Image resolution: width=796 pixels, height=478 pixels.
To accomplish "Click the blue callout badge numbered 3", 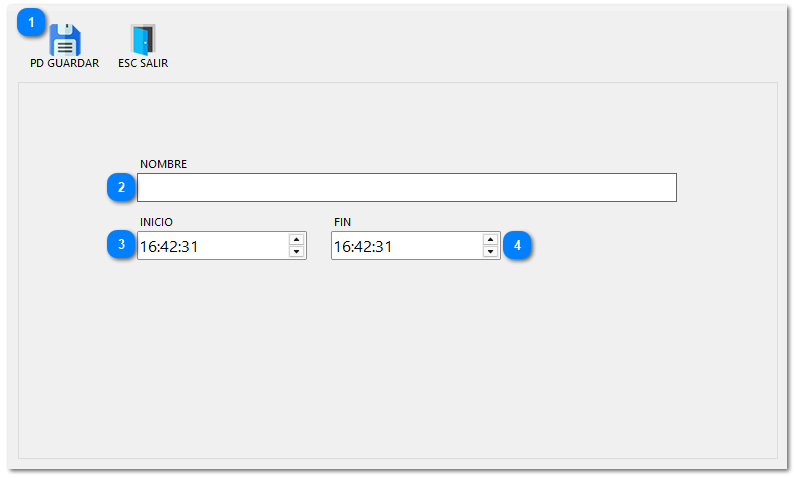I will coord(121,245).
